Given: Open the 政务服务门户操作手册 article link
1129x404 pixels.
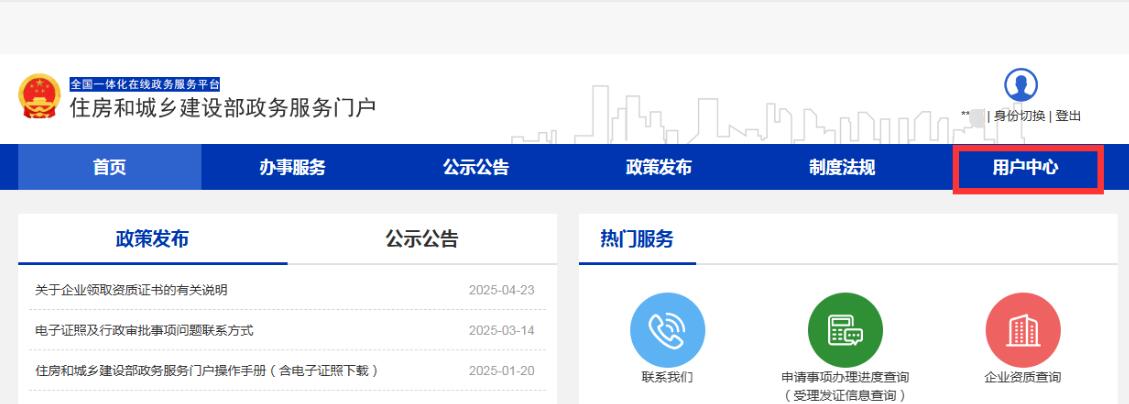Looking at the screenshot, I should [x=207, y=371].
